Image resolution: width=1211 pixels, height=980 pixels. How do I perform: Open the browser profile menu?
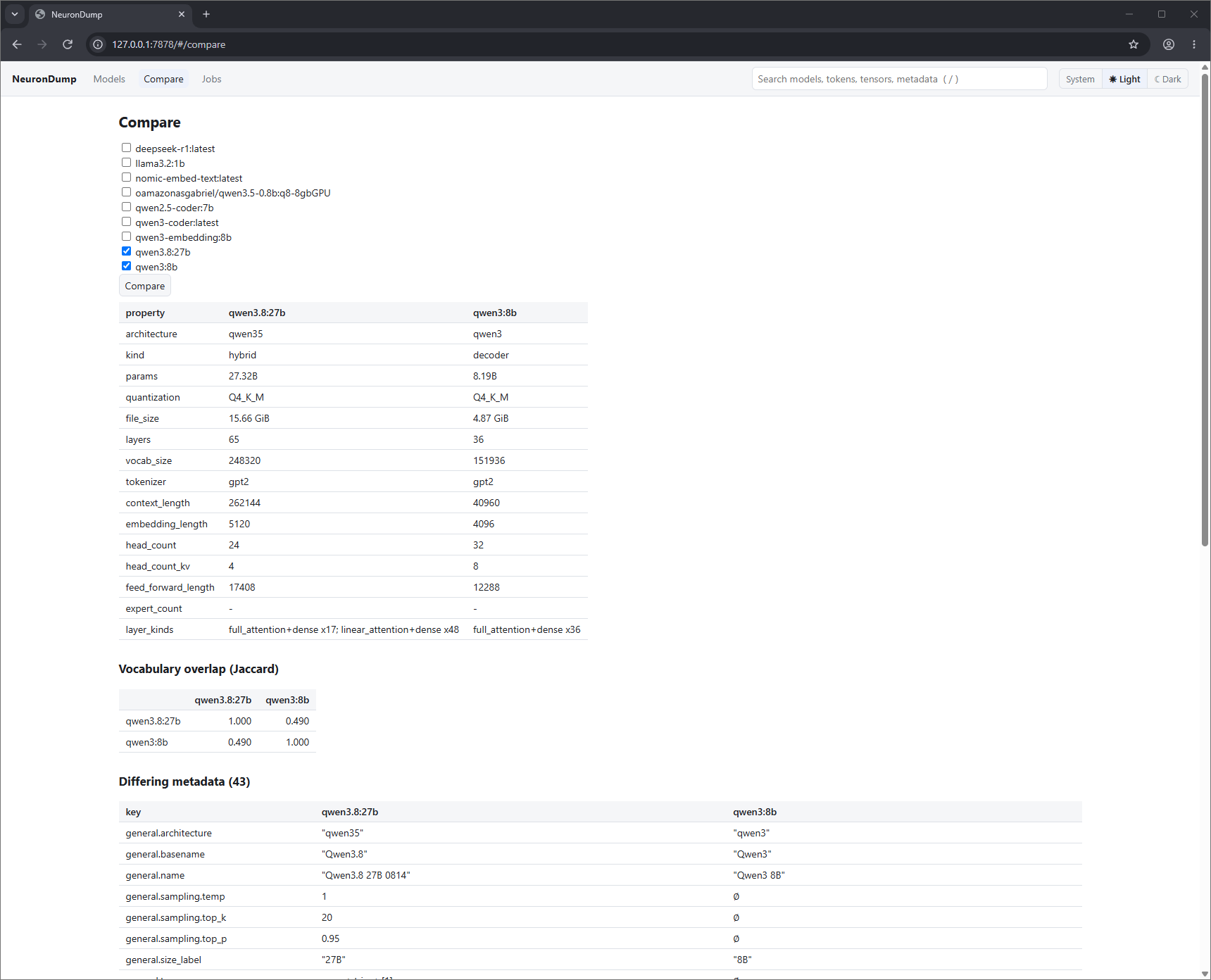point(1169,44)
